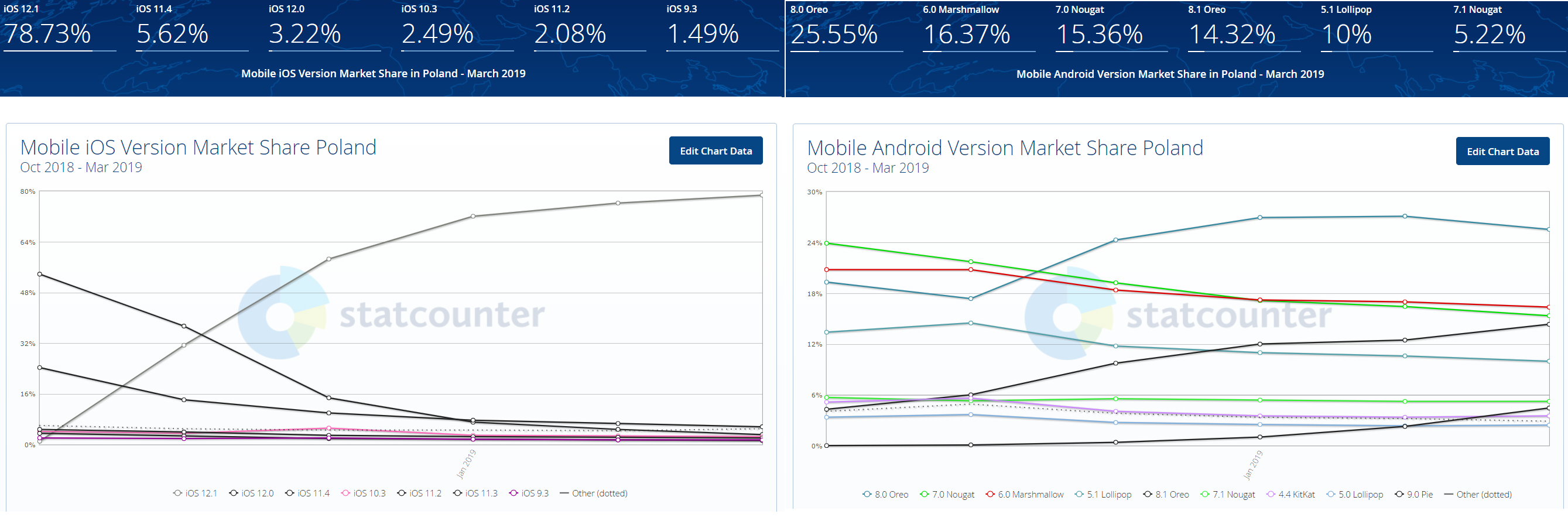Click the red 6.0 Marshmallow legend marker
1568x521 pixels.
(990, 494)
